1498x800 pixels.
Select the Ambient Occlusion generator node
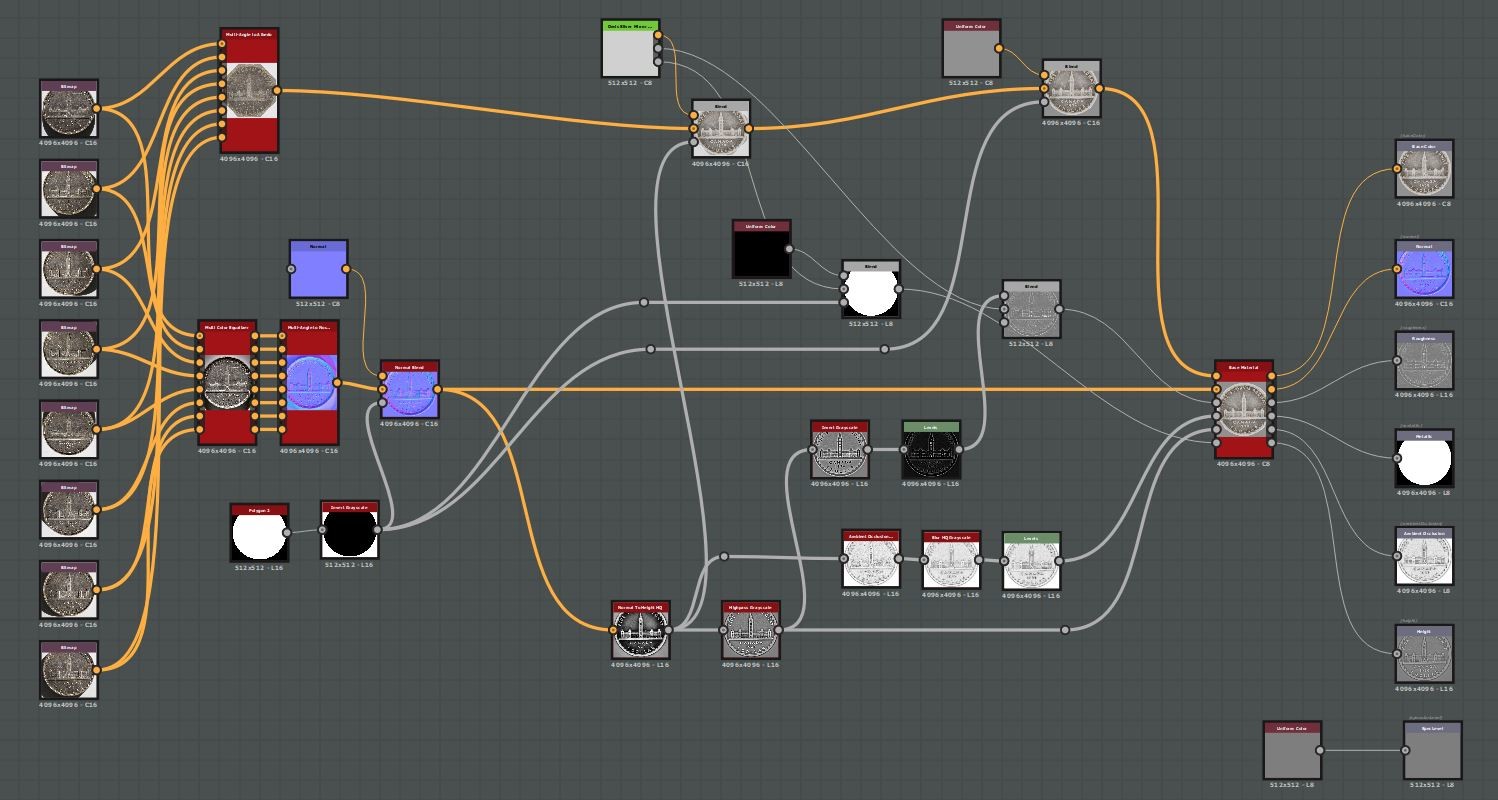pyautogui.click(x=870, y=560)
